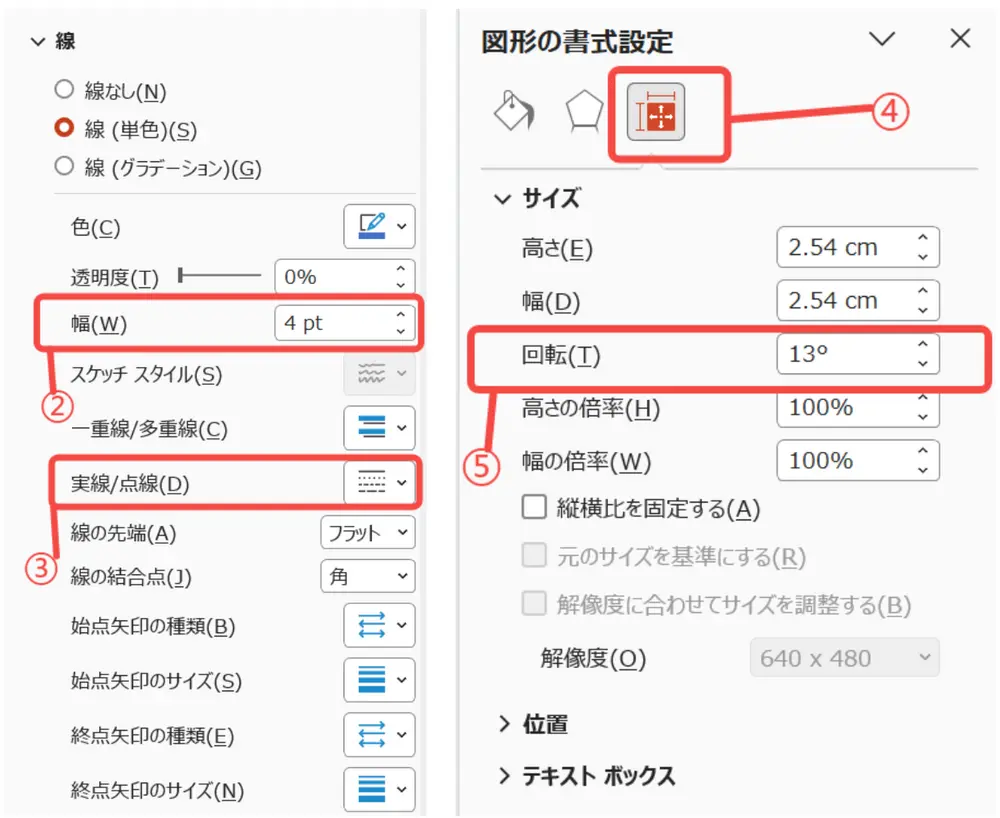
Task: Enable 縦横比を固定する checkbox
Action: point(534,508)
